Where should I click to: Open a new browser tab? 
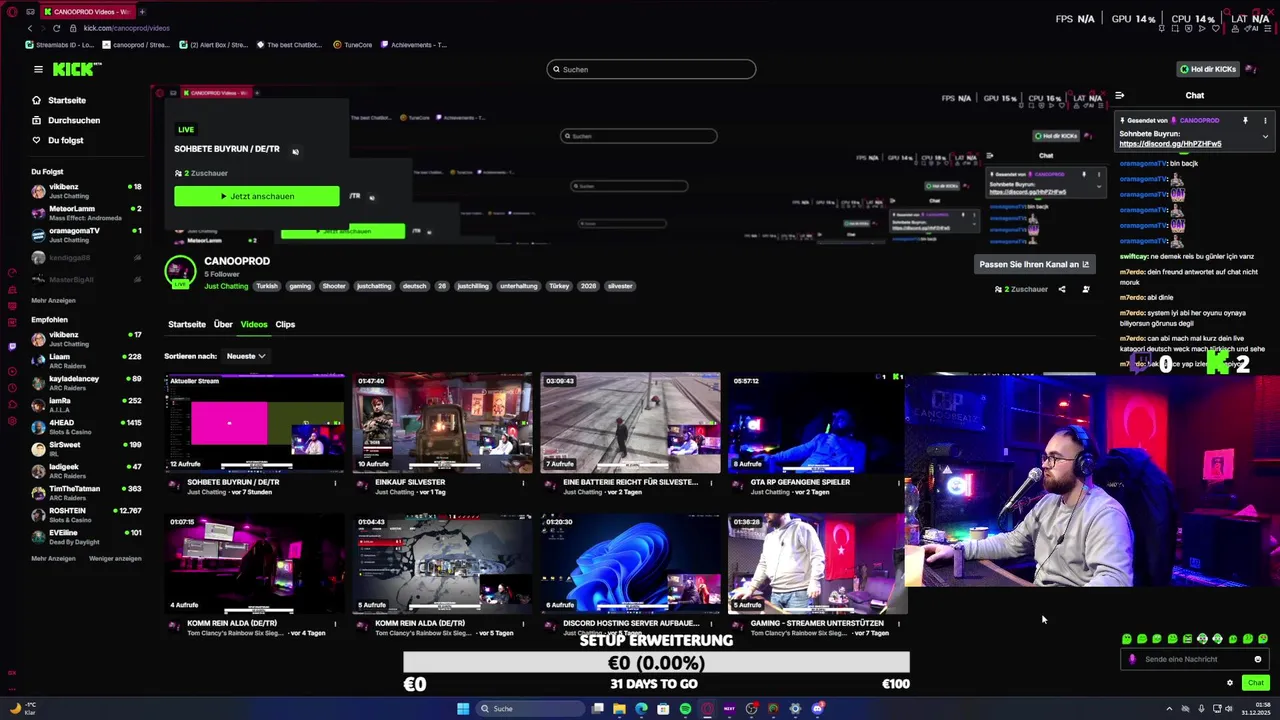(x=142, y=12)
